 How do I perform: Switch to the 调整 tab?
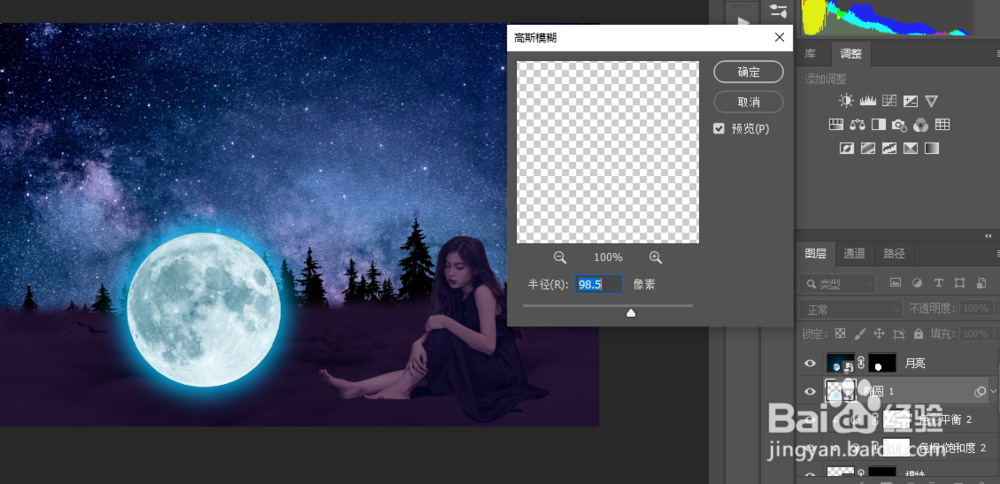[x=851, y=54]
